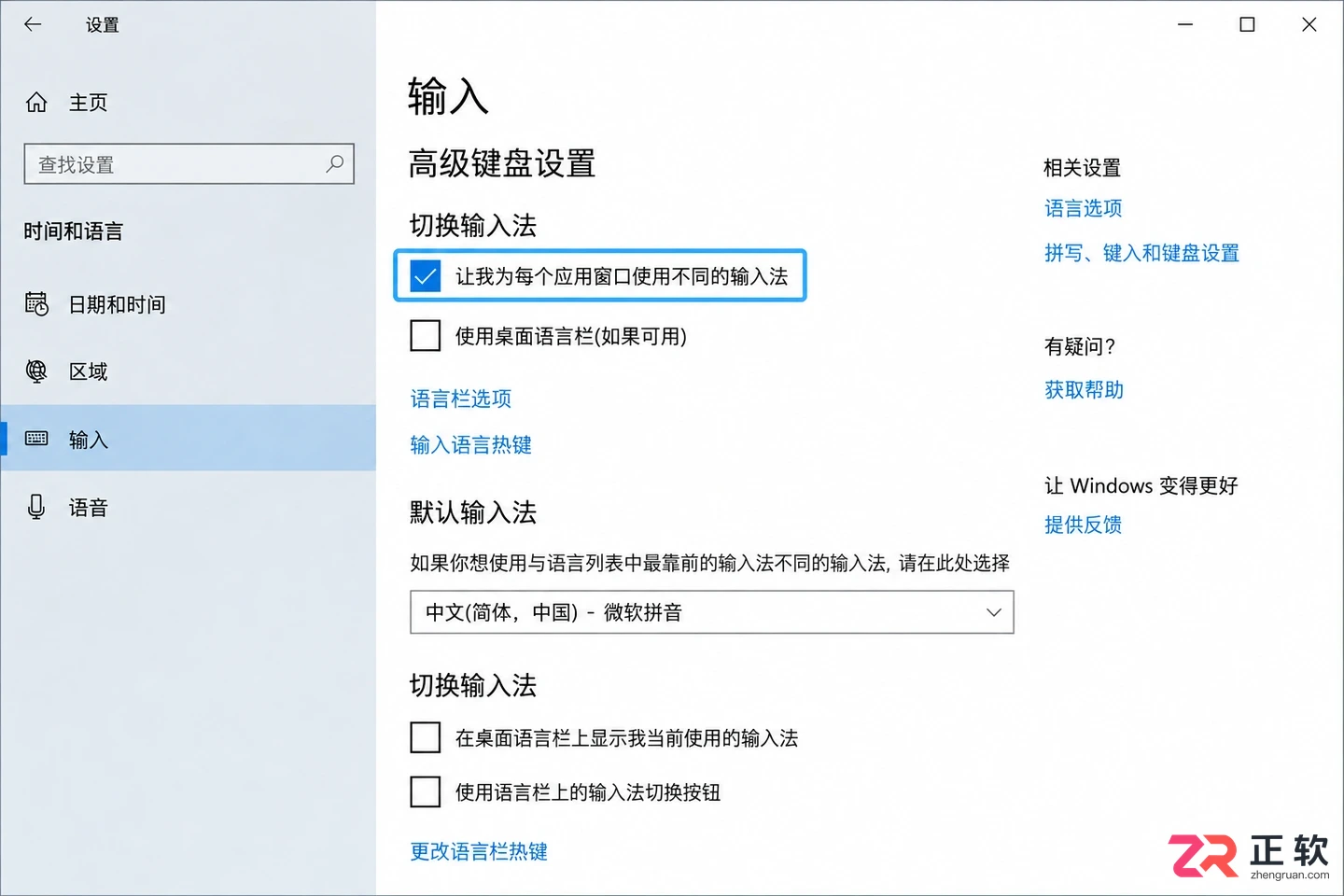The width and height of the screenshot is (1344, 896).
Task: Click the keyboard icon for 输入
Action: (36, 439)
